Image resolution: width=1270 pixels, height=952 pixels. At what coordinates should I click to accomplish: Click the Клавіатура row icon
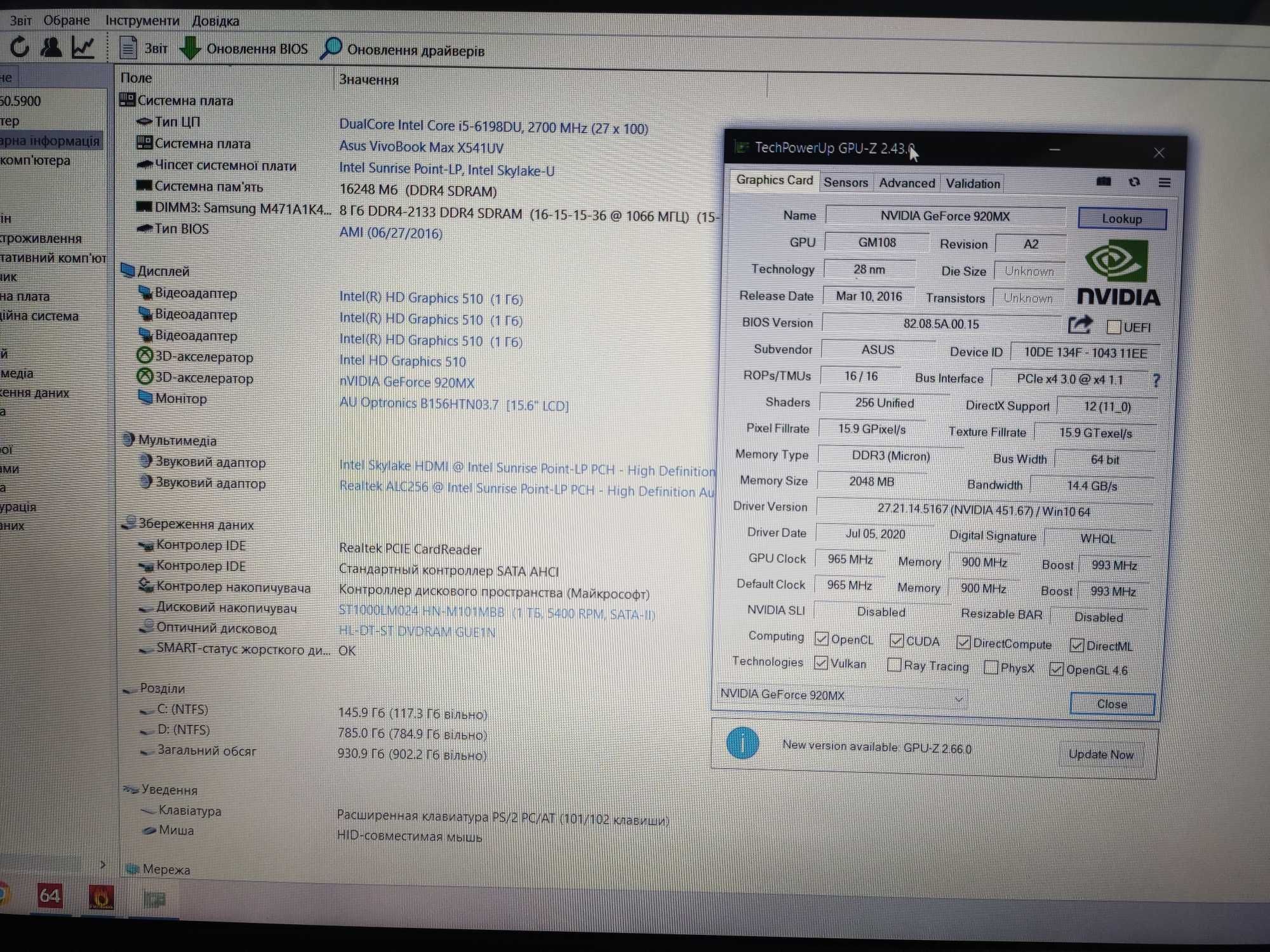pos(148,810)
